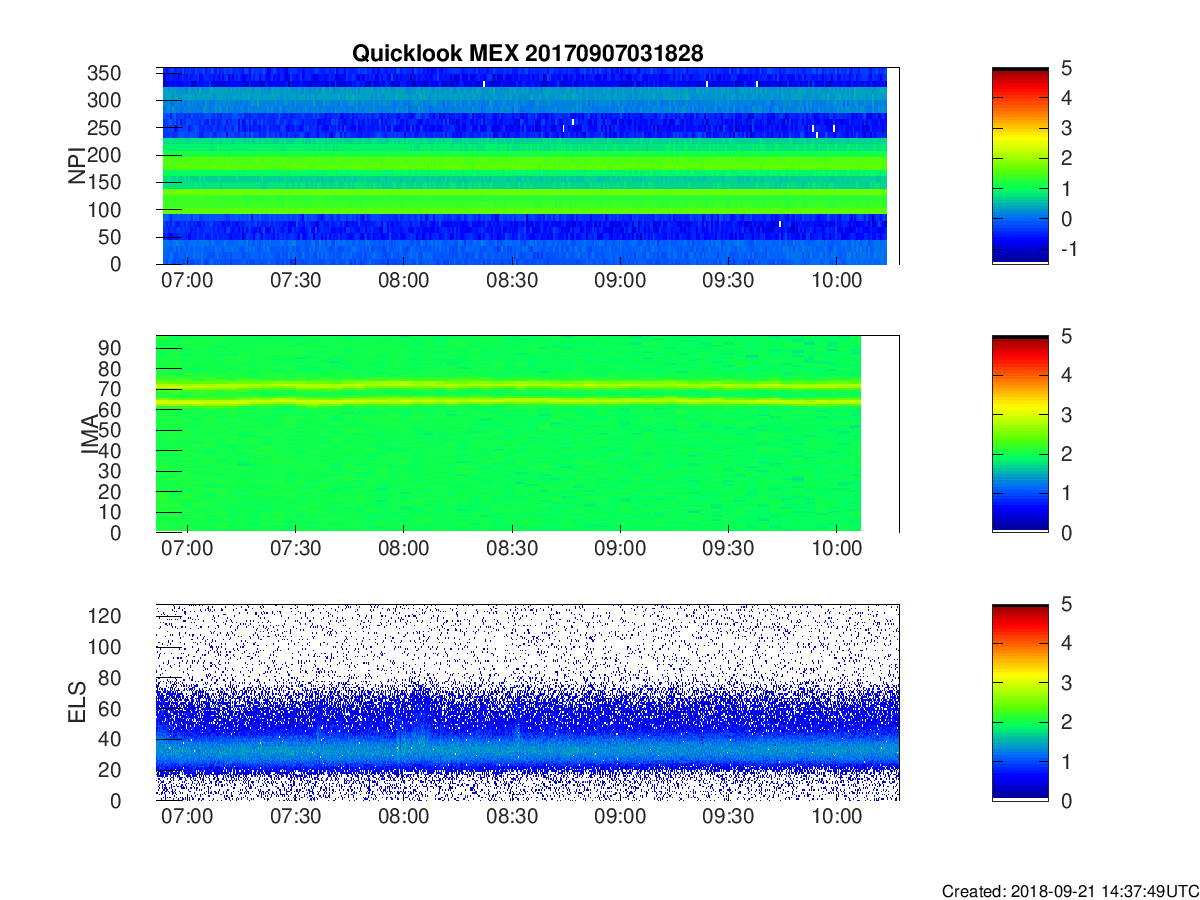Viewport: 1200px width, 900px height.
Task: Click the 07:30 label under ELS plot
Action: [295, 817]
